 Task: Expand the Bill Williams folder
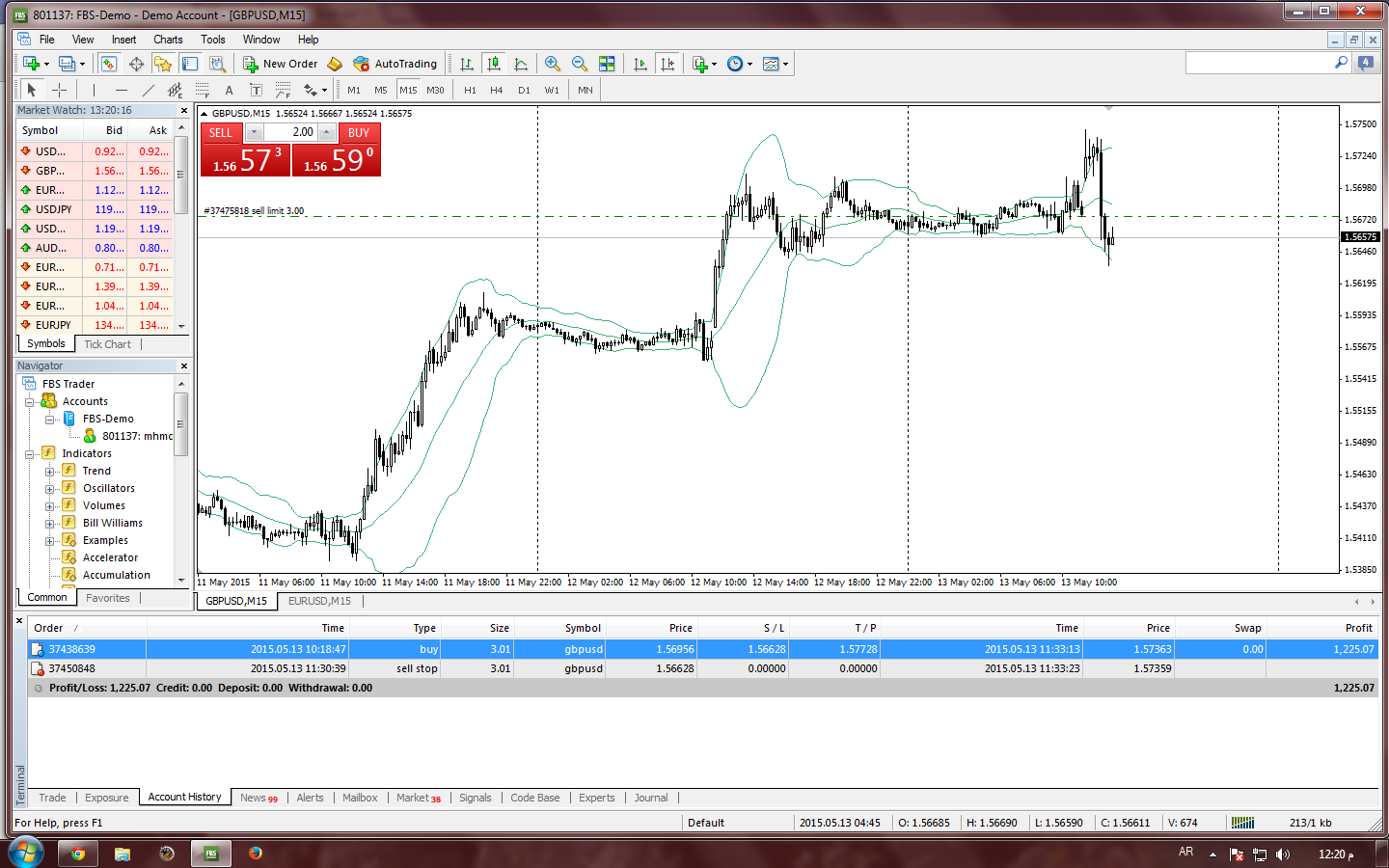click(49, 524)
